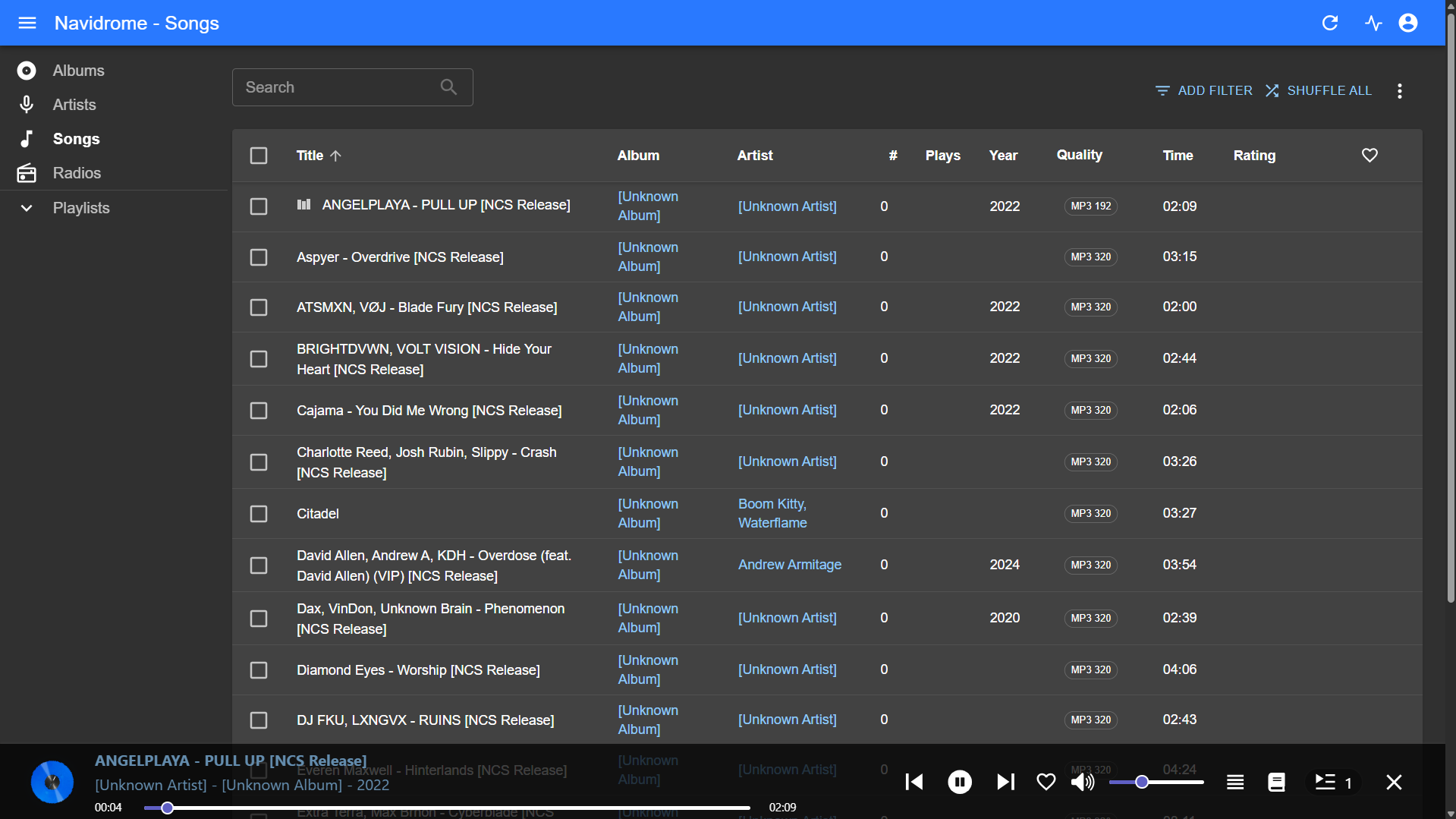The image size is (1456, 819).
Task: Open the three-dot more options menu
Action: (1399, 91)
